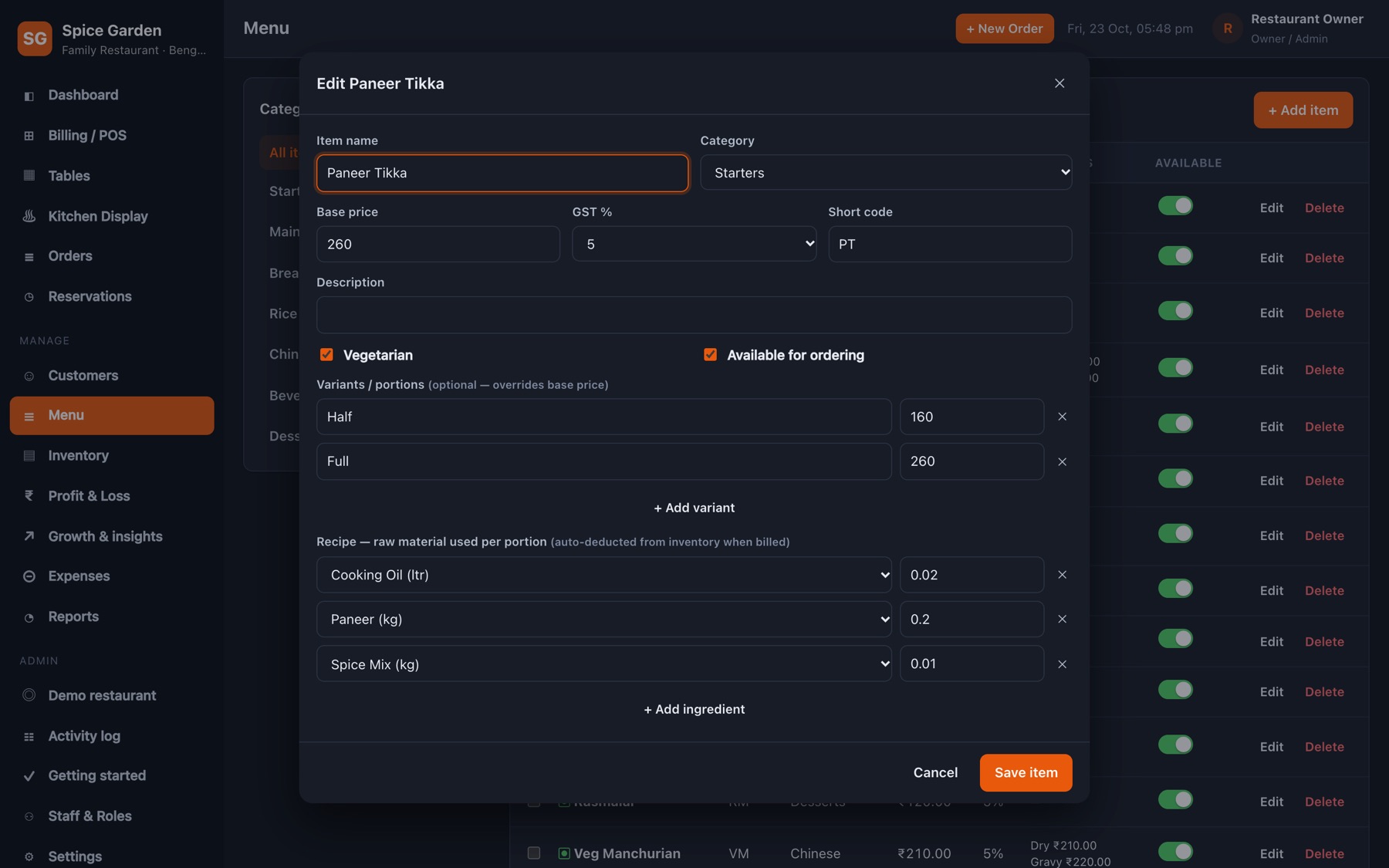Click + Add ingredient
Screen dimensions: 1389x868
[694, 709]
